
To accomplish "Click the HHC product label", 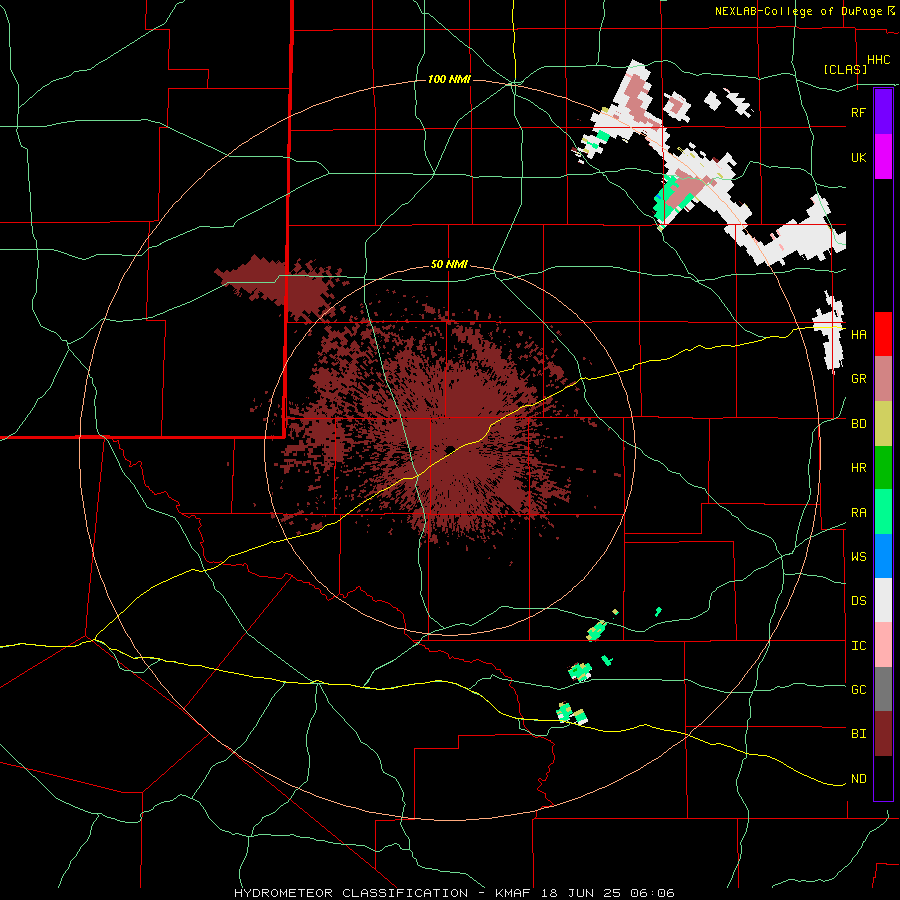I will [878, 60].
